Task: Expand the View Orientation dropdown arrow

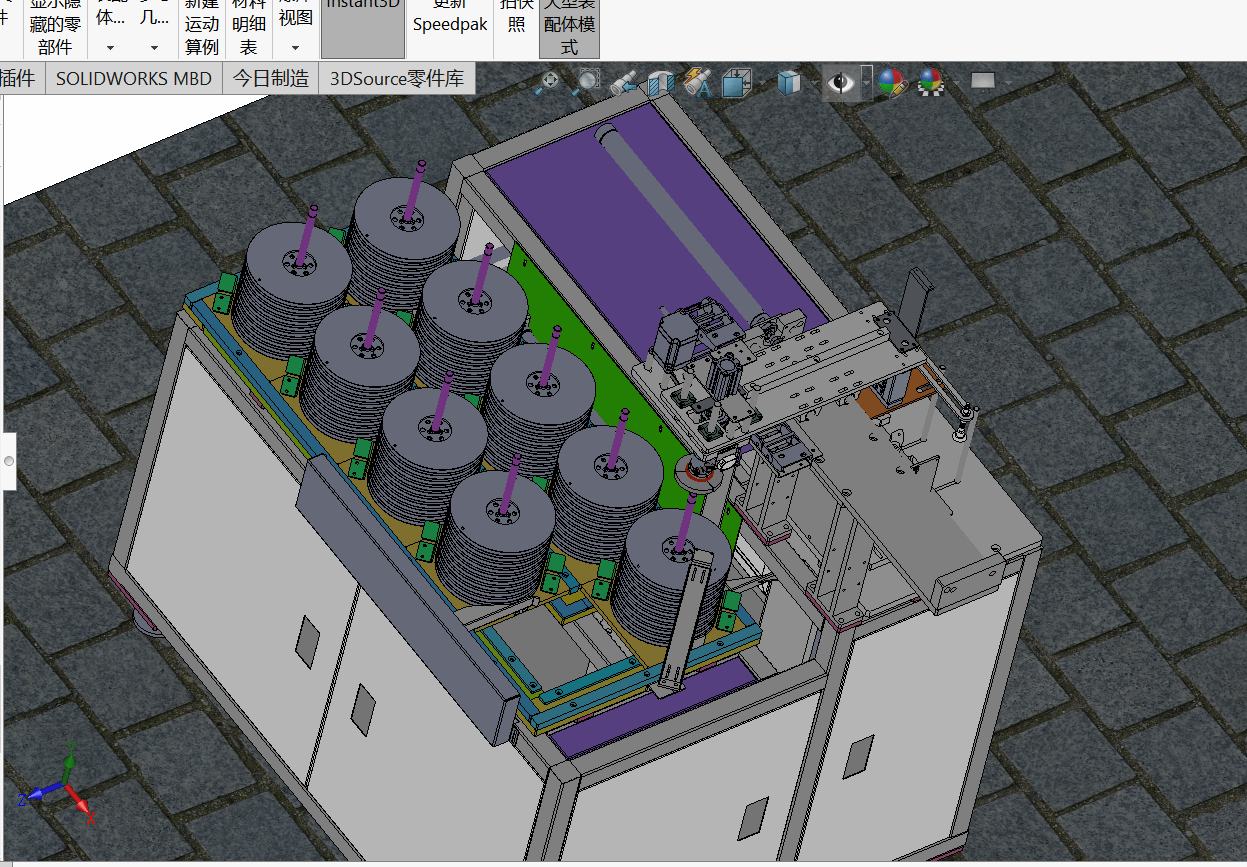Action: pyautogui.click(x=760, y=83)
